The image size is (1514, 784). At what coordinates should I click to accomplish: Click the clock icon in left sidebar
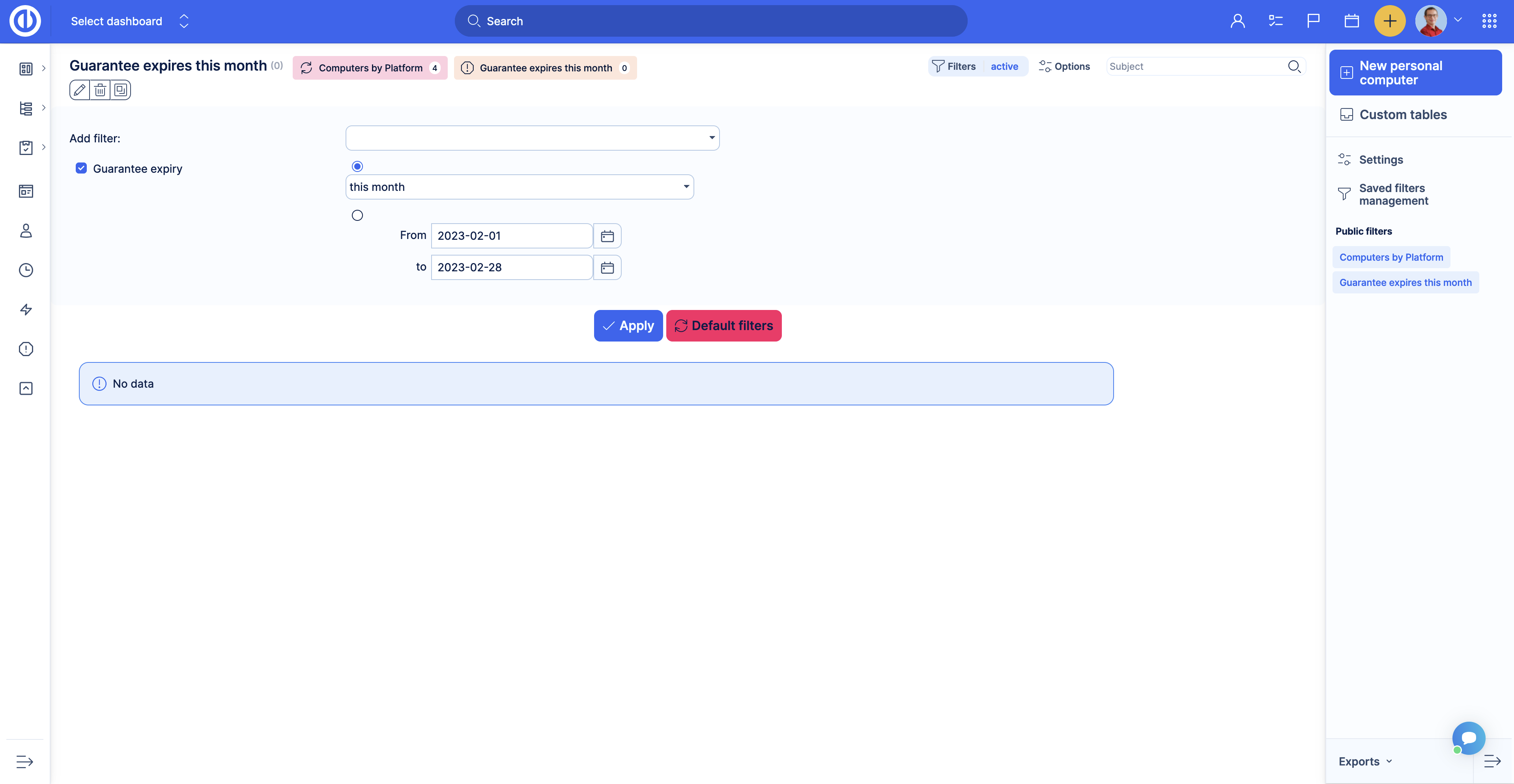pyautogui.click(x=26, y=271)
